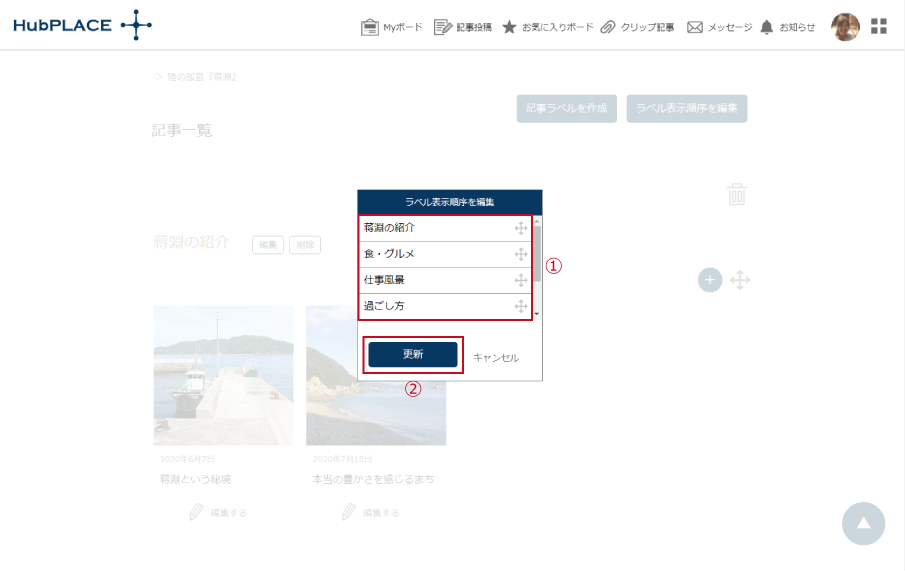905x572 pixels.
Task: Open the user profile avatar
Action: tap(845, 27)
